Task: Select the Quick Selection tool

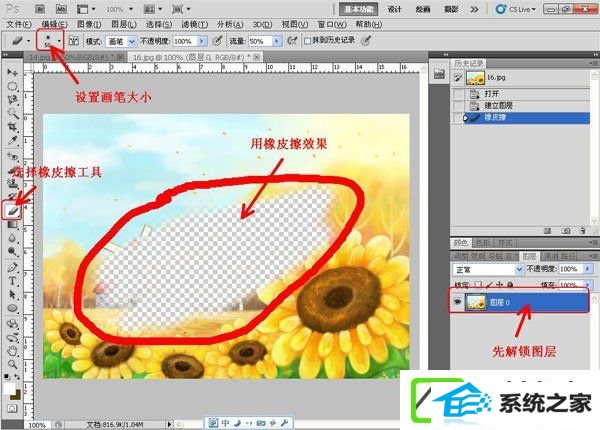Action: click(x=12, y=113)
